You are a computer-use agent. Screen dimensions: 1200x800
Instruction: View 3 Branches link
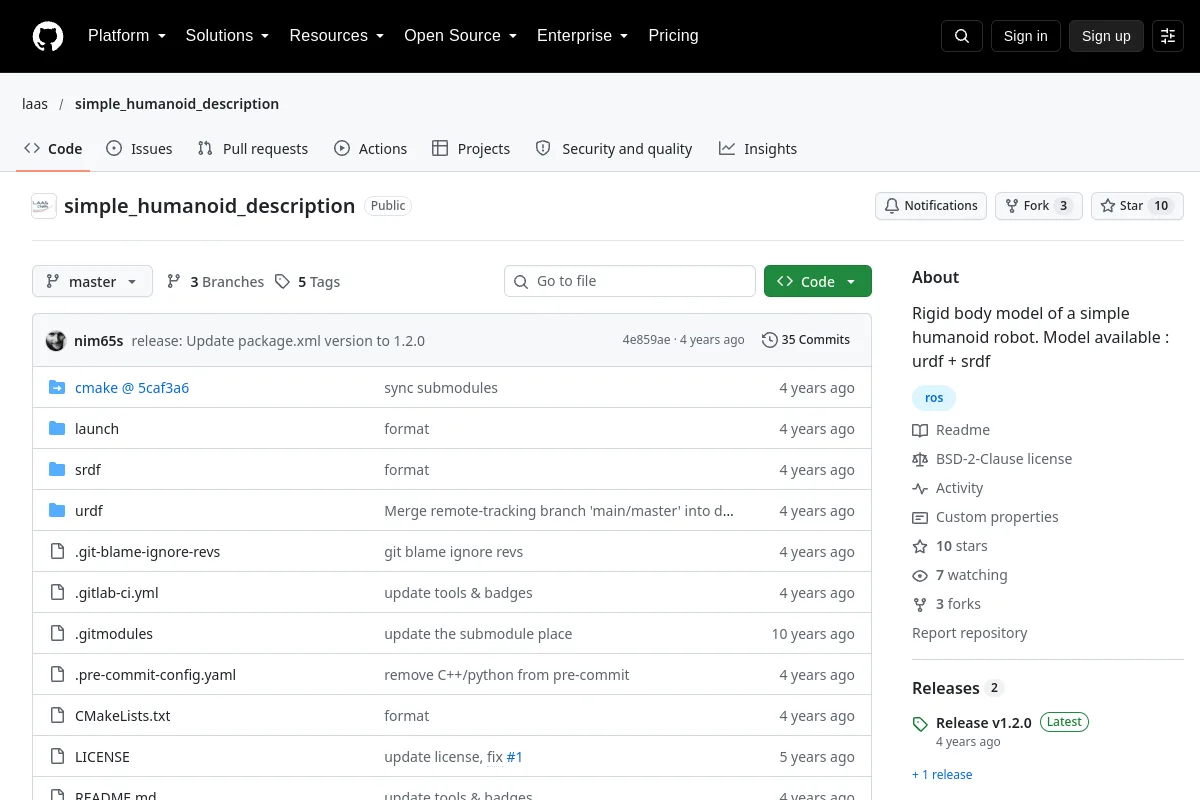[x=215, y=282]
